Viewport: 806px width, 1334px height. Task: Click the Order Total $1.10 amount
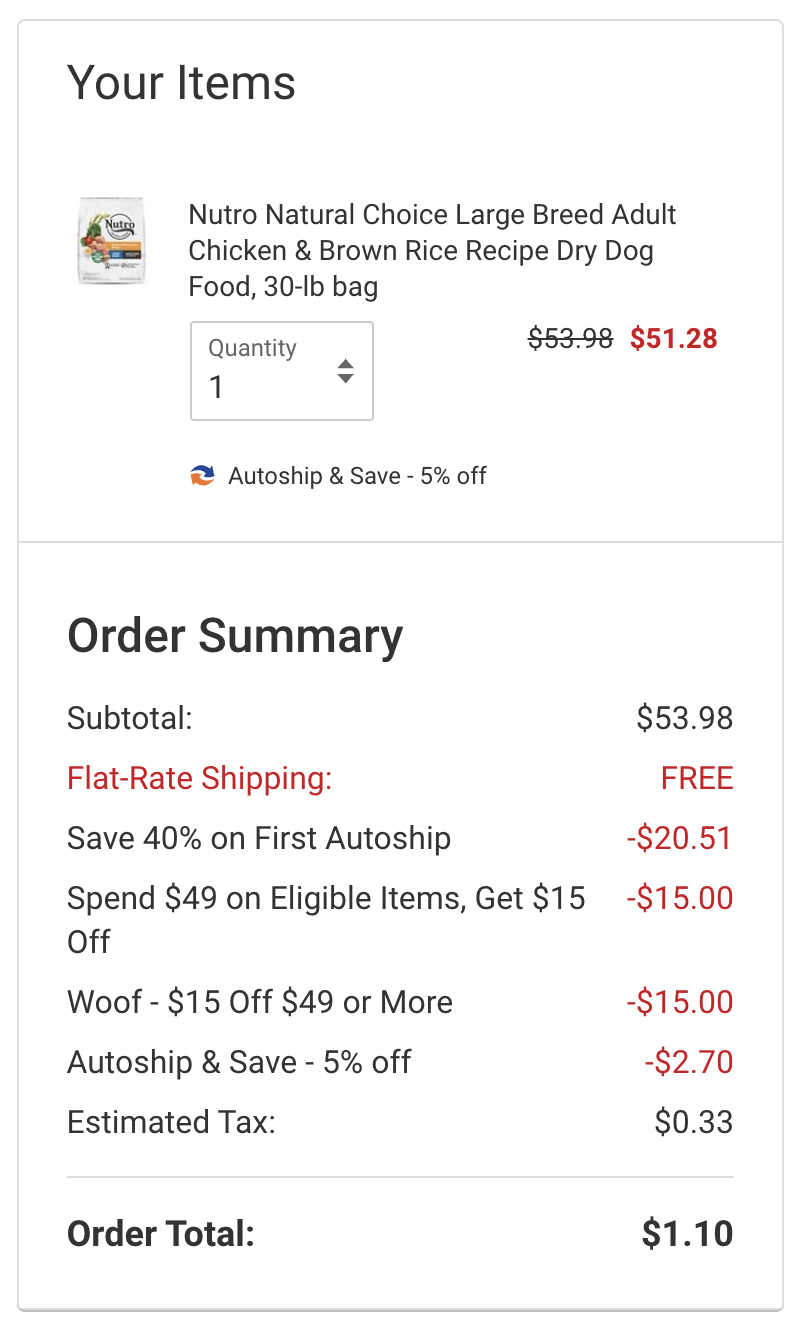(x=687, y=1233)
